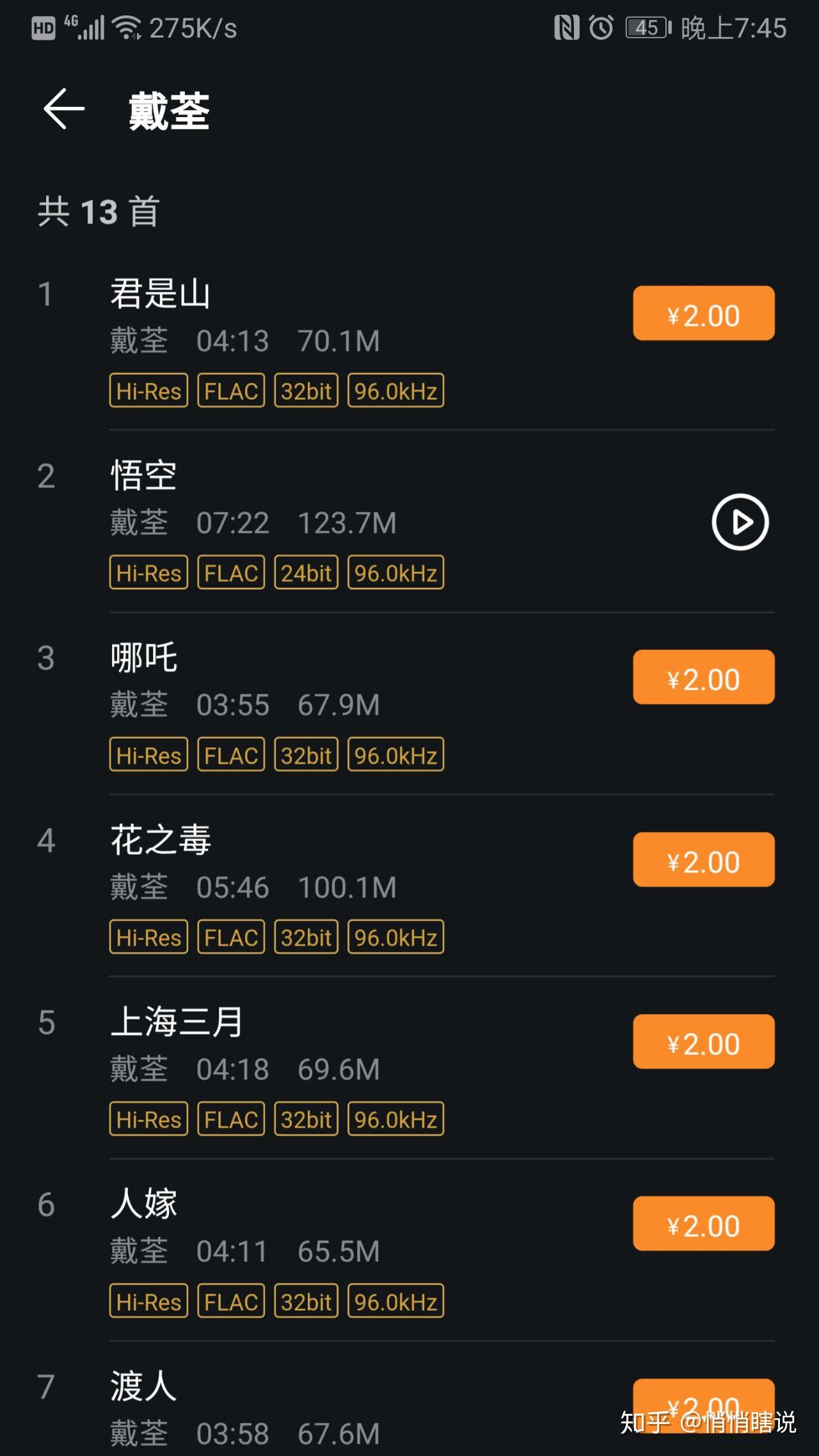Tap the battery indicator showing 45

click(648, 28)
